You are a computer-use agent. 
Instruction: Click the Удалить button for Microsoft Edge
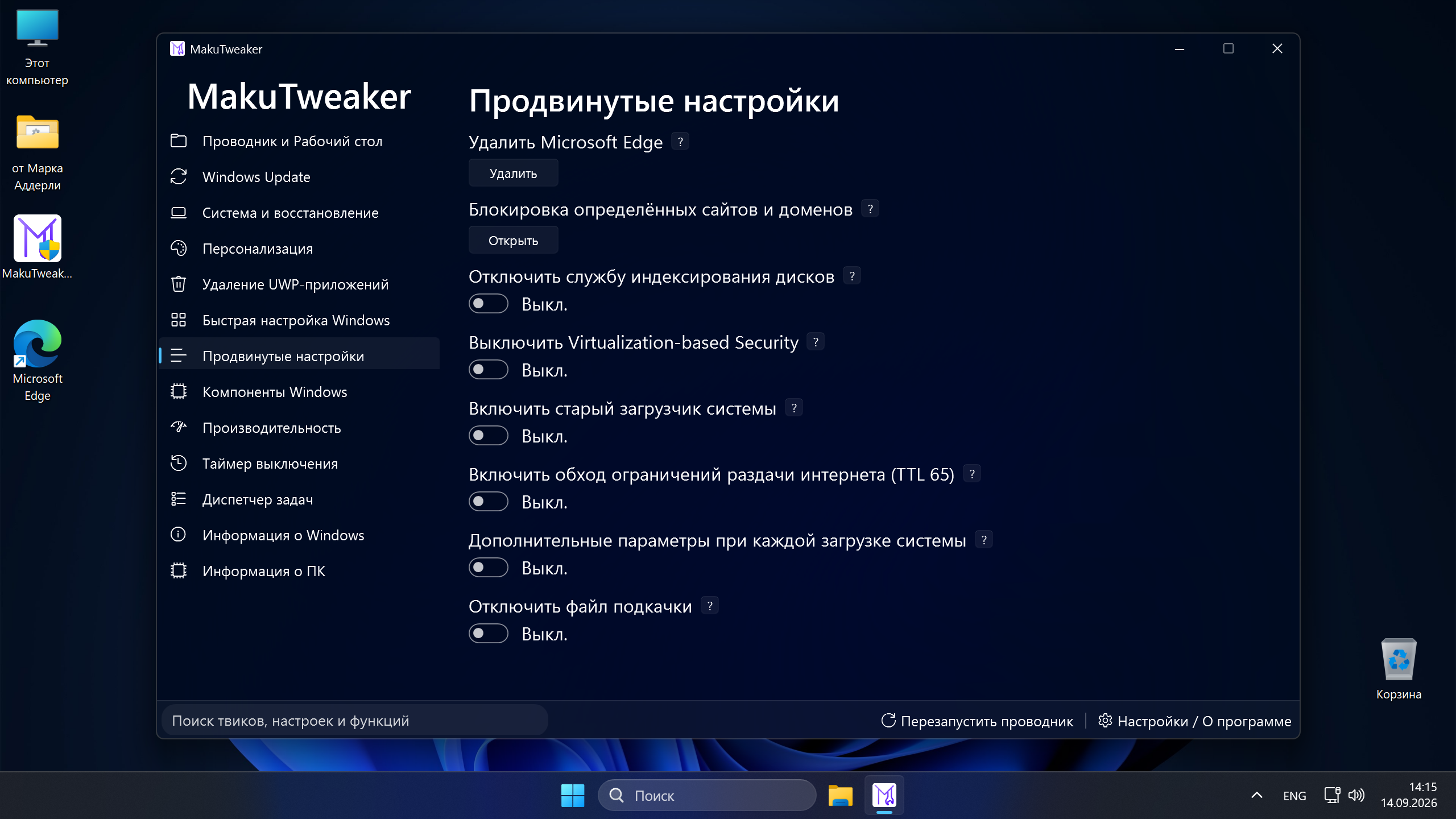[513, 173]
